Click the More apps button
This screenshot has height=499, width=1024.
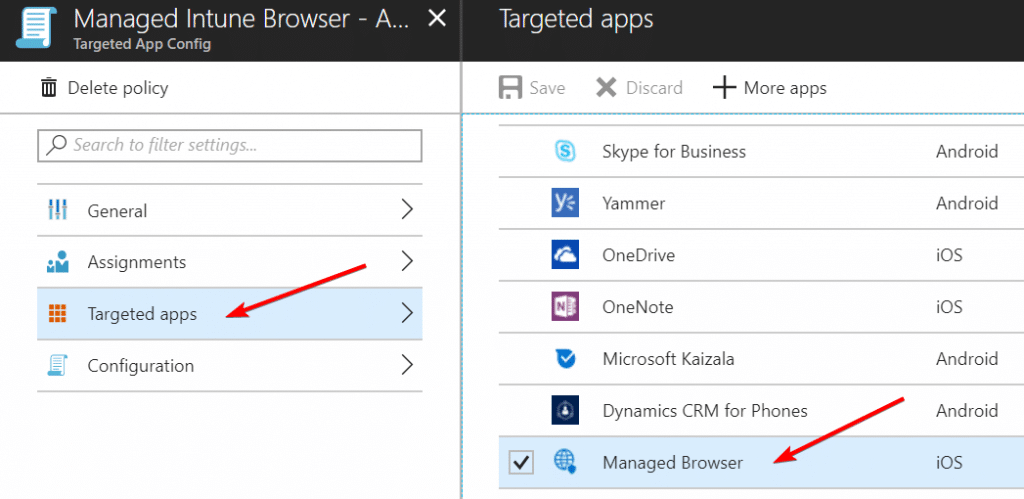click(x=770, y=88)
